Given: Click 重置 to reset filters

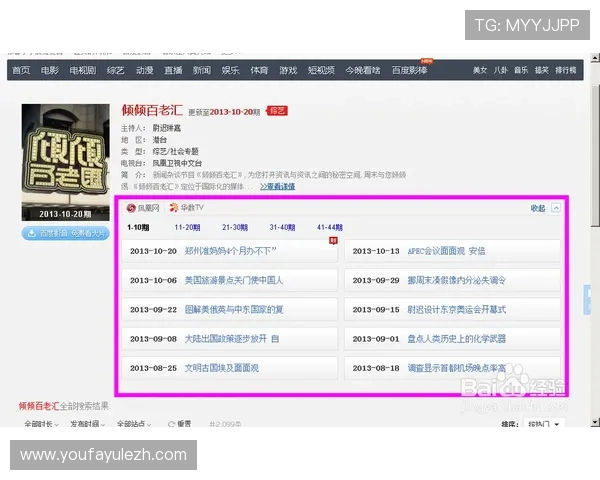Looking at the screenshot, I should [x=180, y=424].
